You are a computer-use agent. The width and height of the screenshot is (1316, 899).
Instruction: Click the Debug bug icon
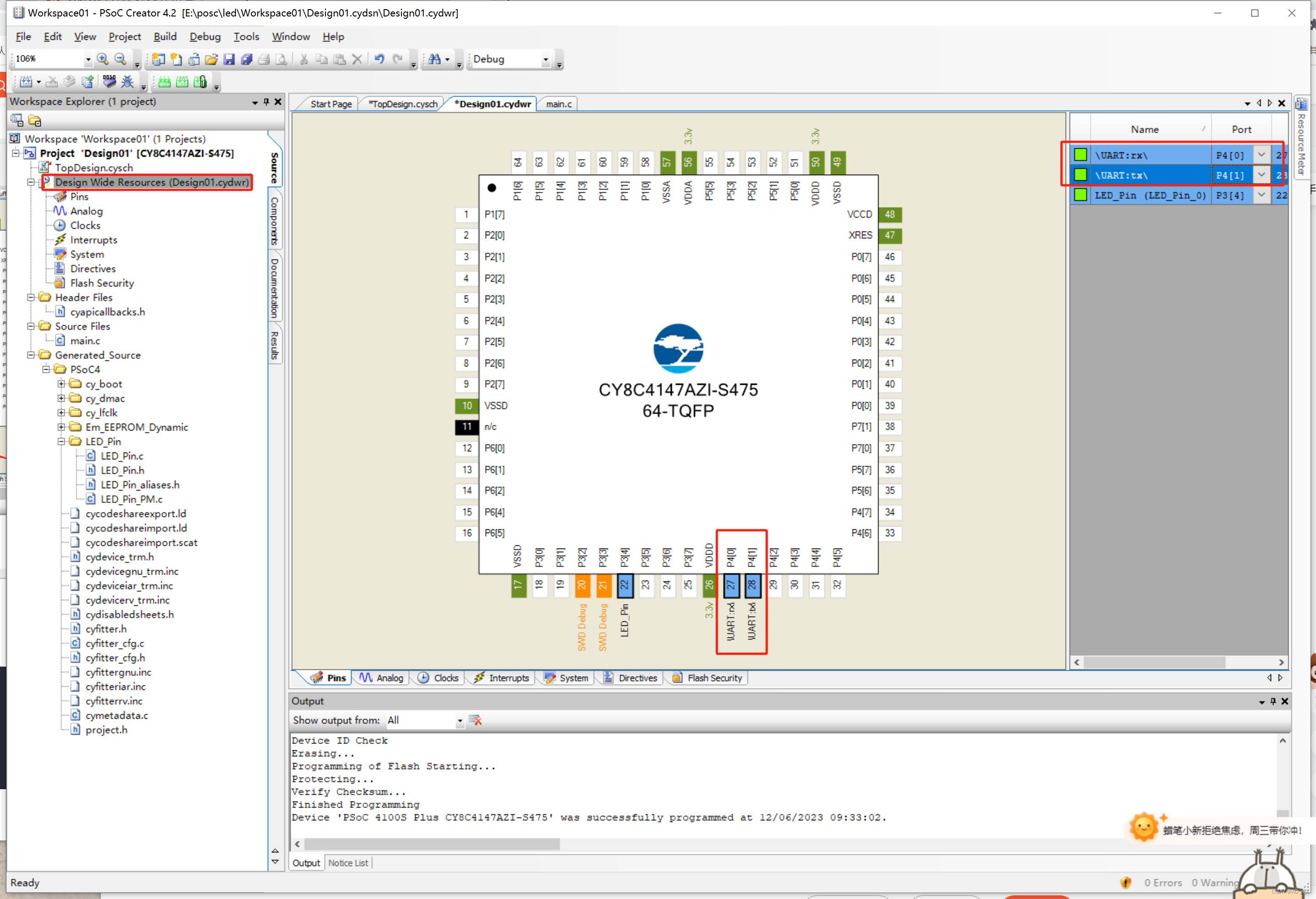[127, 82]
